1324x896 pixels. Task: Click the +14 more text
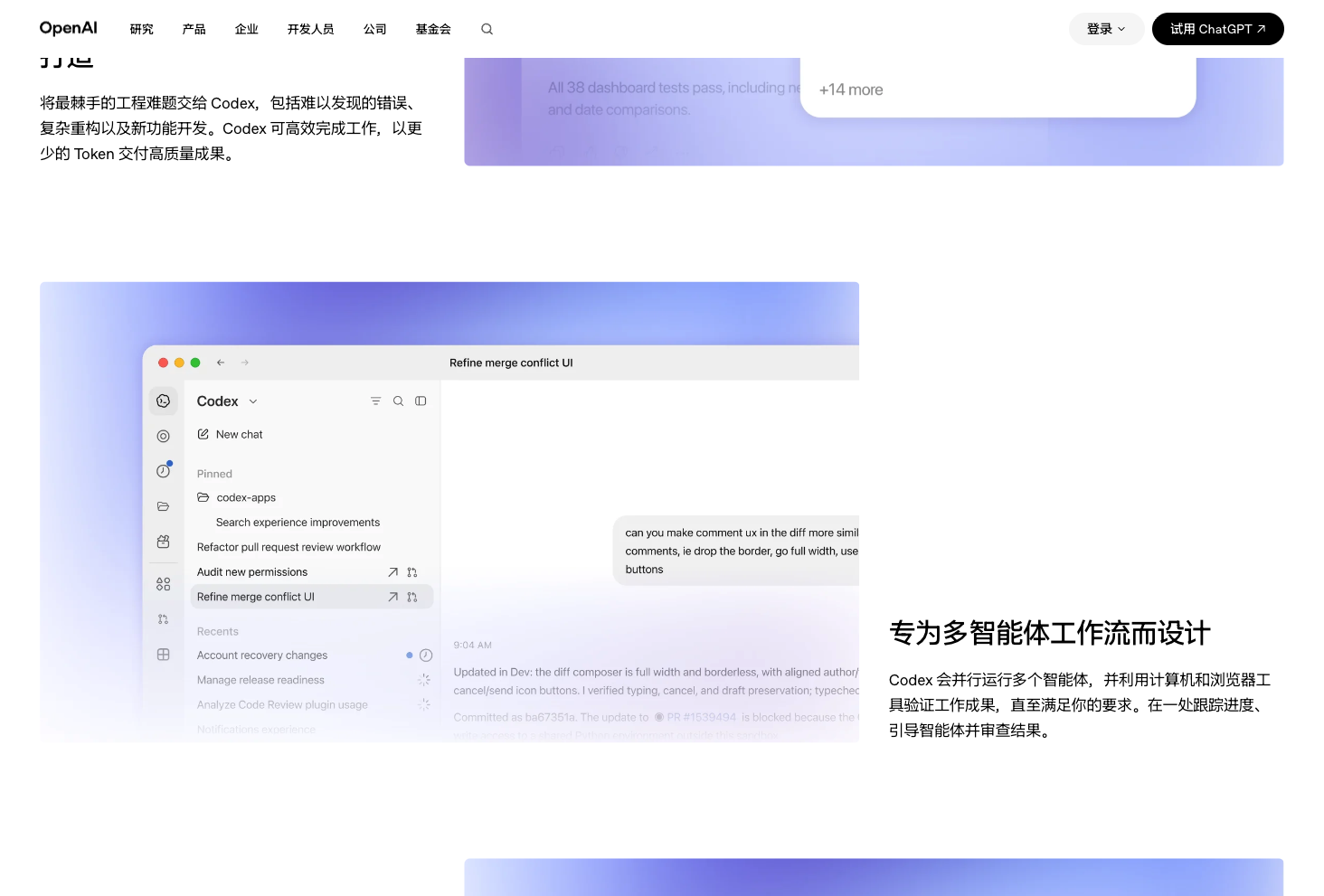pyautogui.click(x=851, y=90)
